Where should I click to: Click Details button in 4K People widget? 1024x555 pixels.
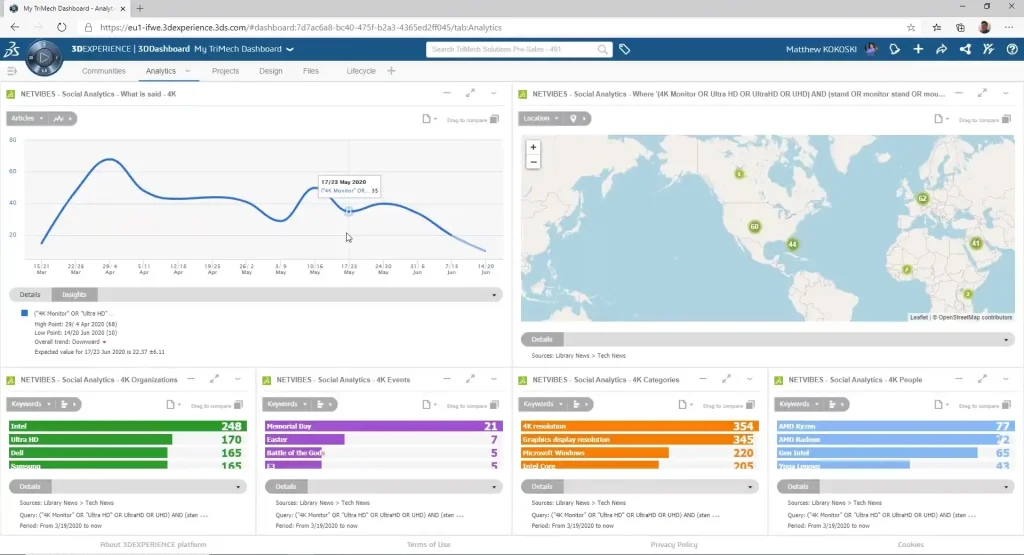click(x=798, y=486)
